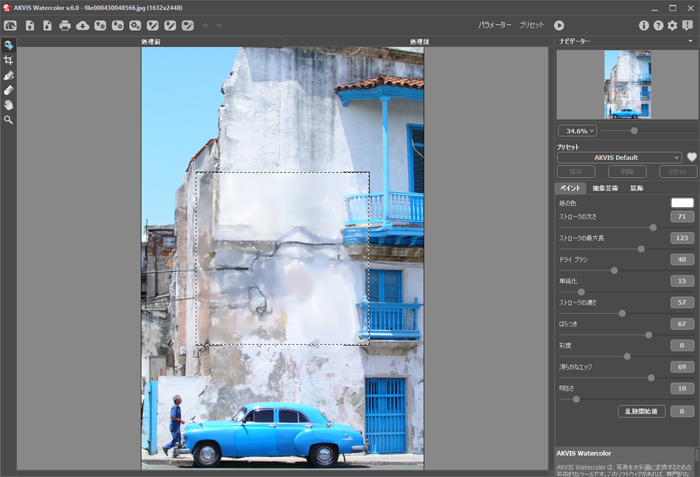Image resolution: width=700 pixels, height=477 pixels.
Task: Edit dry brush value 40
Action: [682, 259]
